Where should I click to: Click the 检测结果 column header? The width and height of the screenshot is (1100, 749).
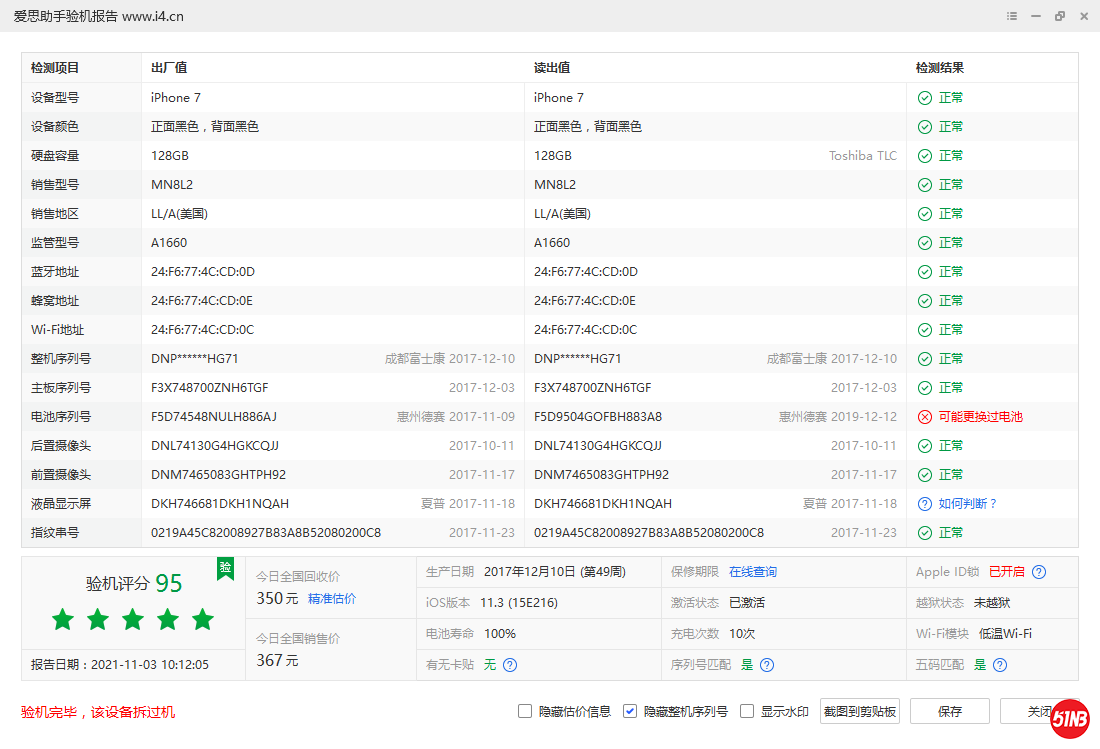[x=940, y=68]
